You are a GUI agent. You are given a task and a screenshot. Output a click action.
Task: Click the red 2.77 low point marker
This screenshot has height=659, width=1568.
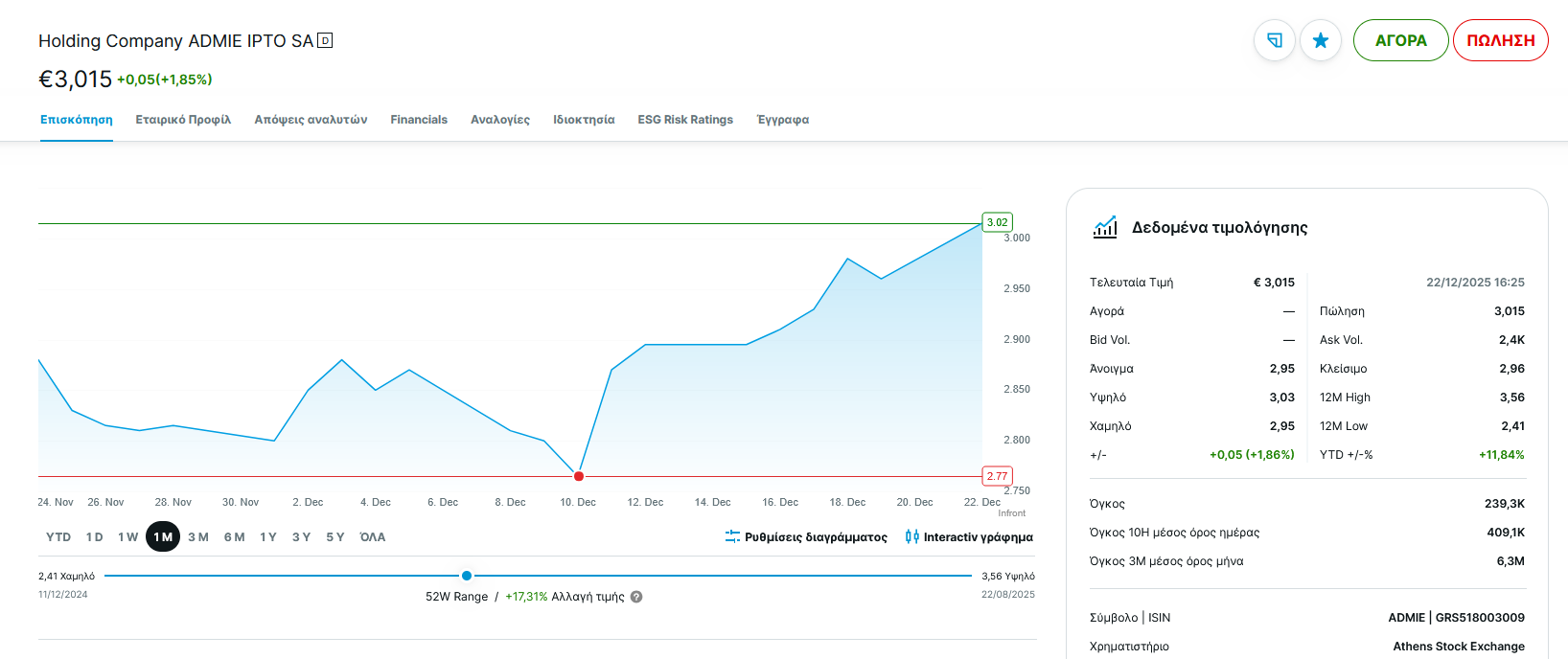[579, 476]
